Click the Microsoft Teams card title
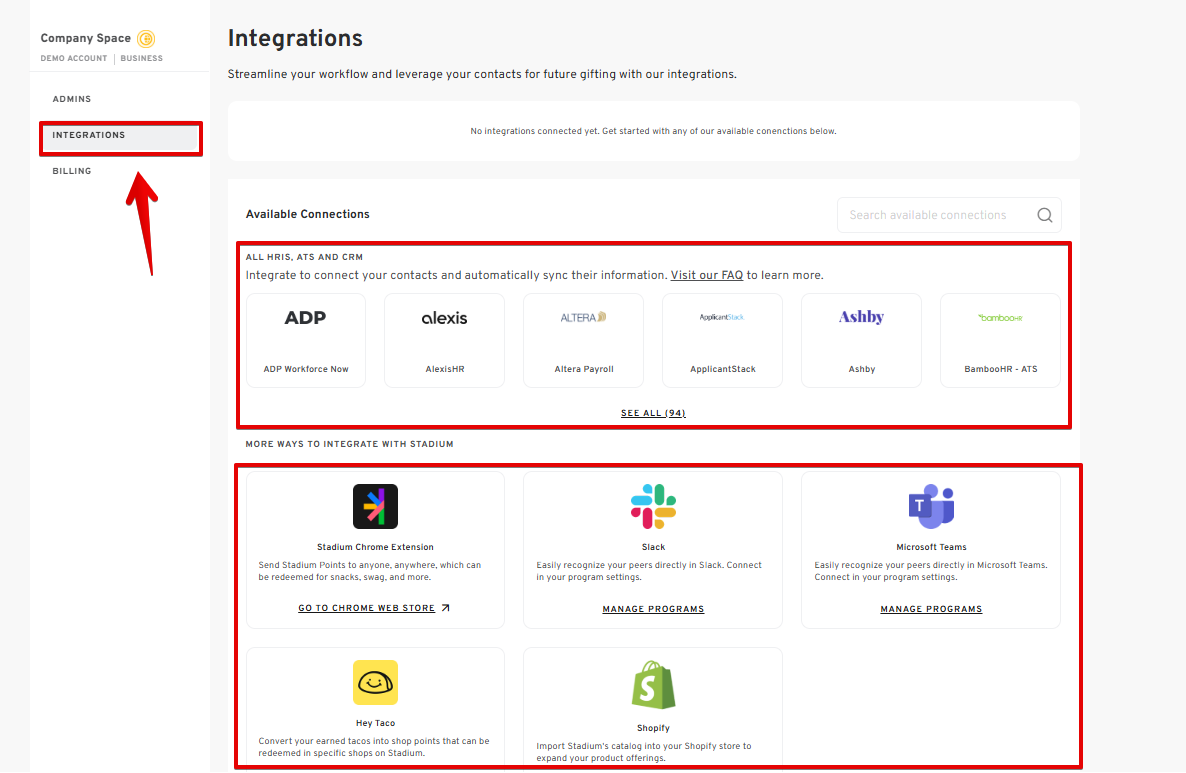Viewport: 1186px width, 773px height. coord(931,548)
